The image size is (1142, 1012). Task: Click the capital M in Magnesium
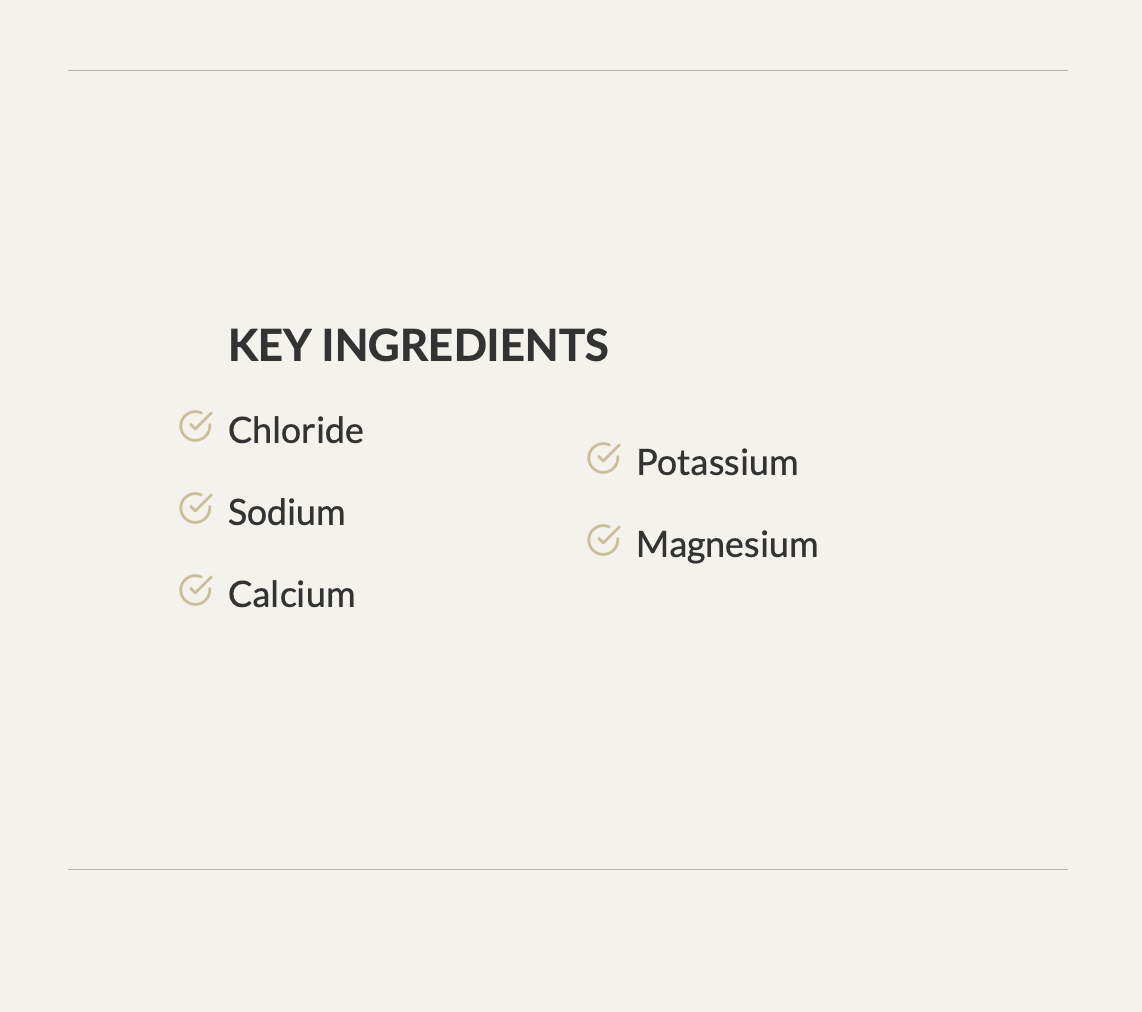(651, 545)
